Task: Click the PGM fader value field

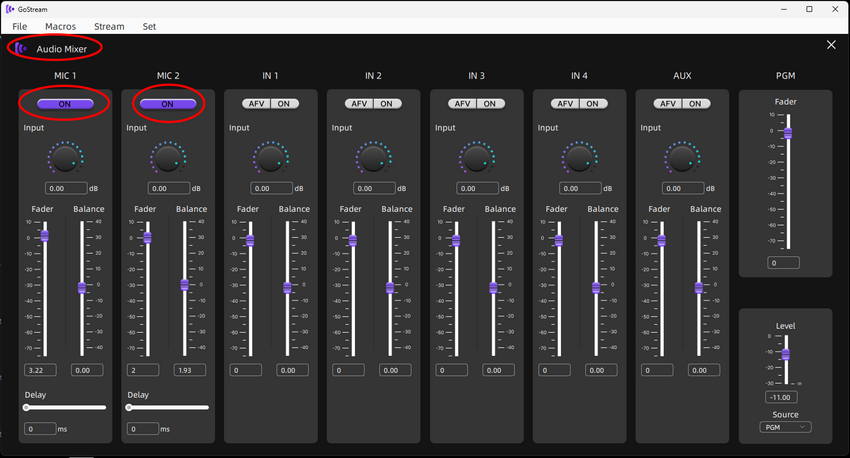Action: [x=783, y=263]
